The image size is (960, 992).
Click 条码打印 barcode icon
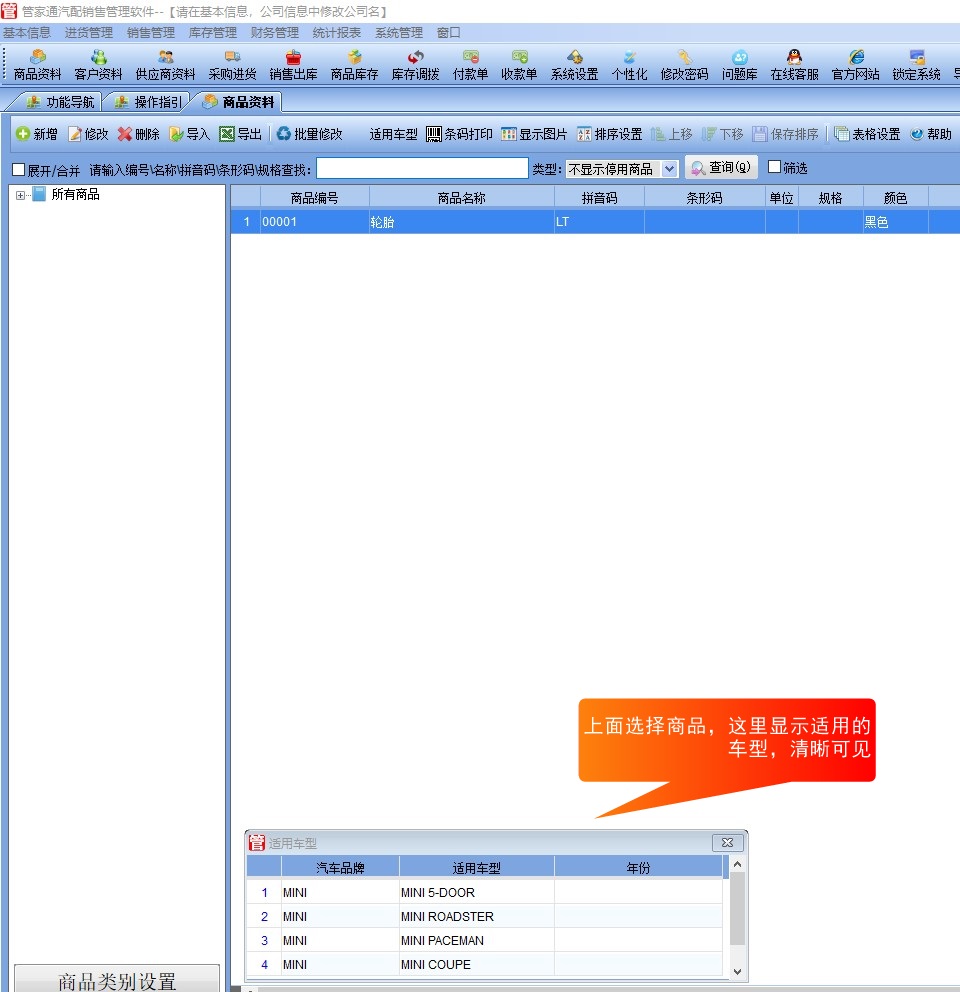(434, 134)
